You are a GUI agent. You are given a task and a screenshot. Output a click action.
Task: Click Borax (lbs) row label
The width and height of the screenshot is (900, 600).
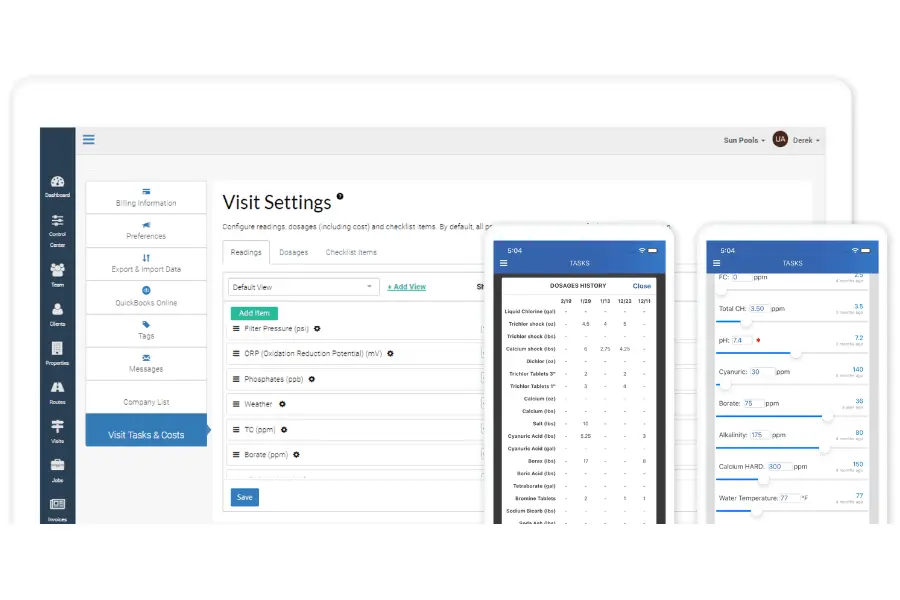point(542,461)
